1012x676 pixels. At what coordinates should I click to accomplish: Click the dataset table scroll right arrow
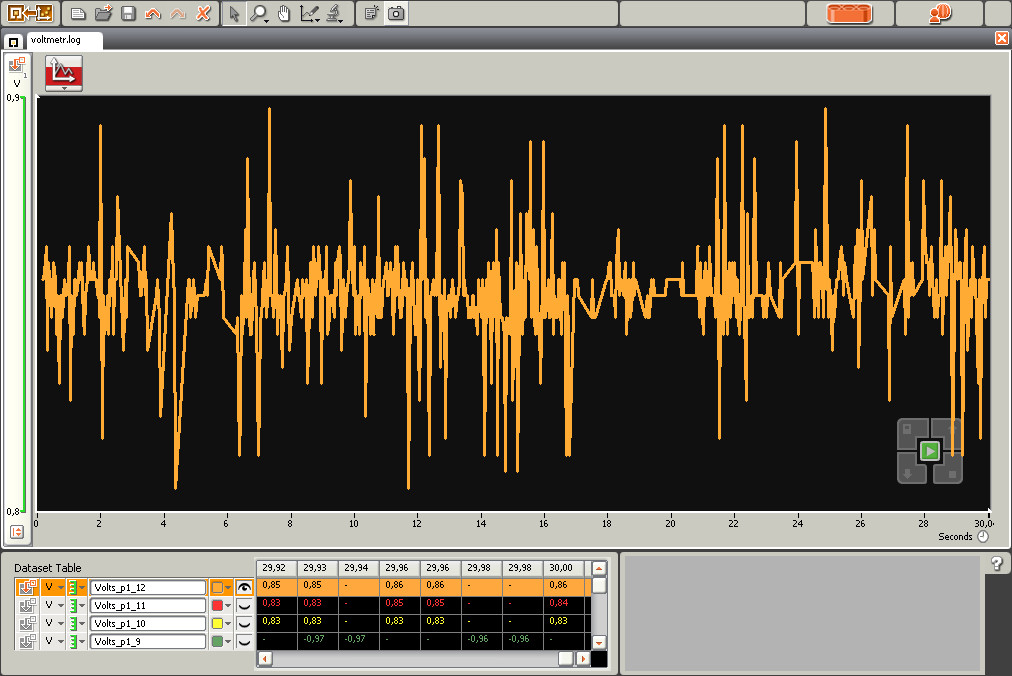tap(583, 659)
